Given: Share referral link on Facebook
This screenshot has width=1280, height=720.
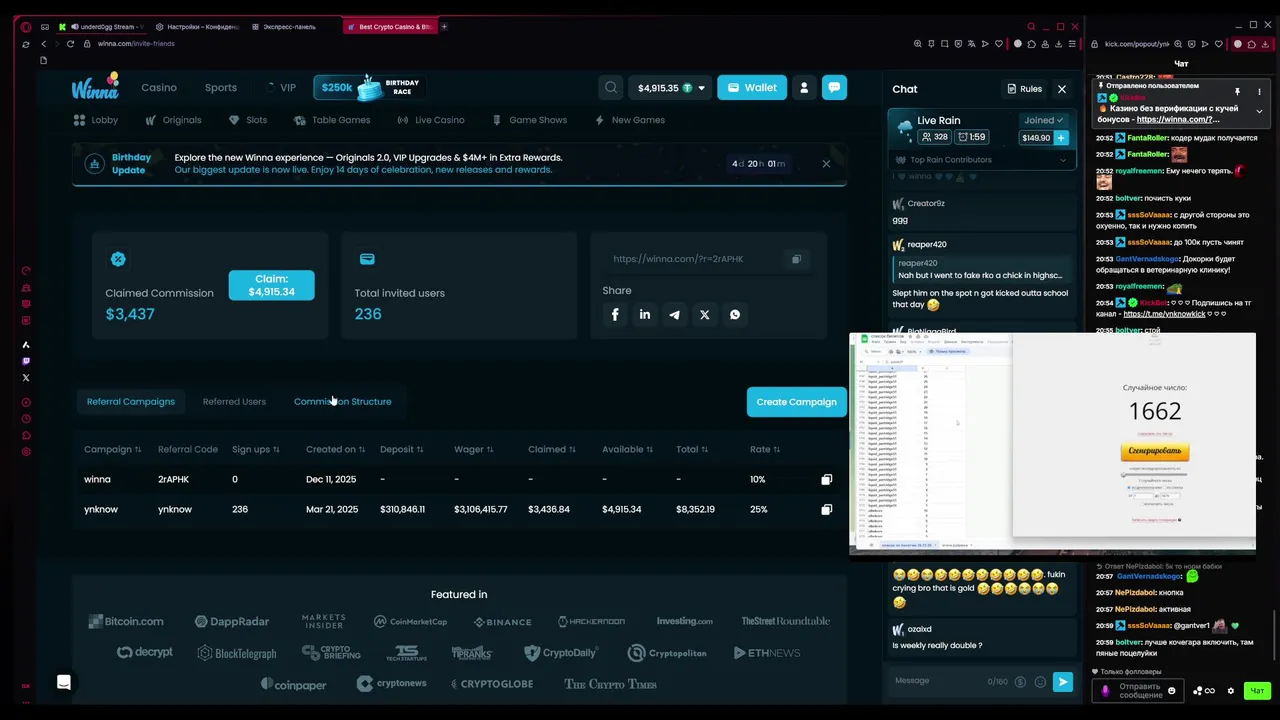Looking at the screenshot, I should [615, 314].
